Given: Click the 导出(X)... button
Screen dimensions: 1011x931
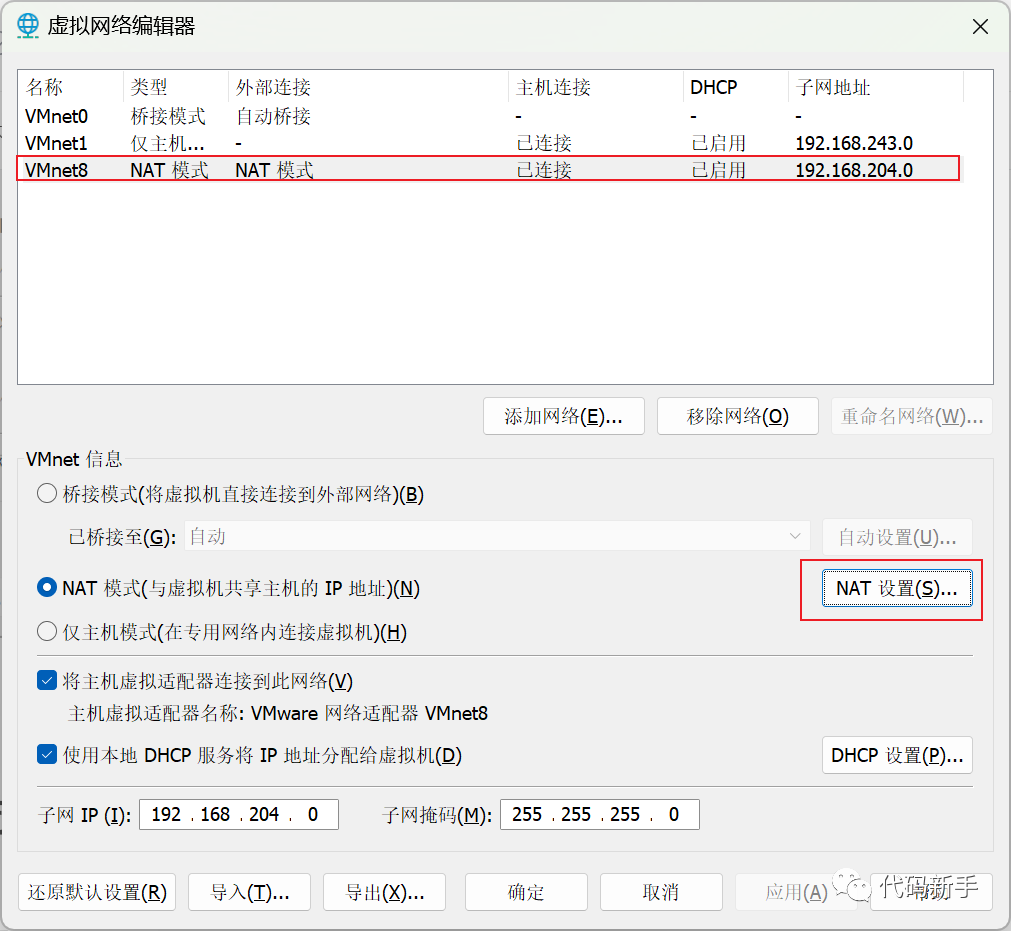Looking at the screenshot, I should click(384, 892).
